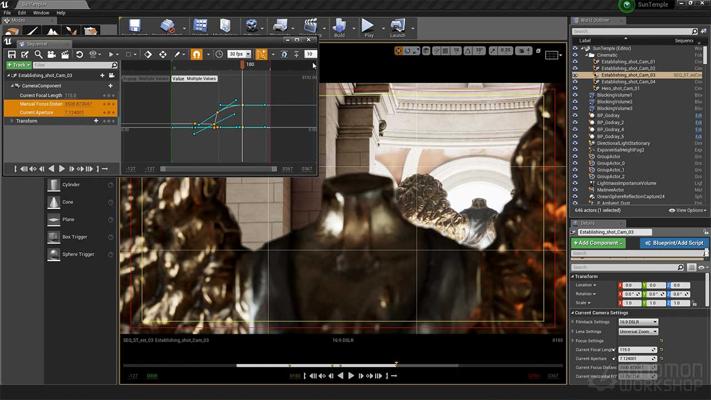Open the Window menu

41,13
